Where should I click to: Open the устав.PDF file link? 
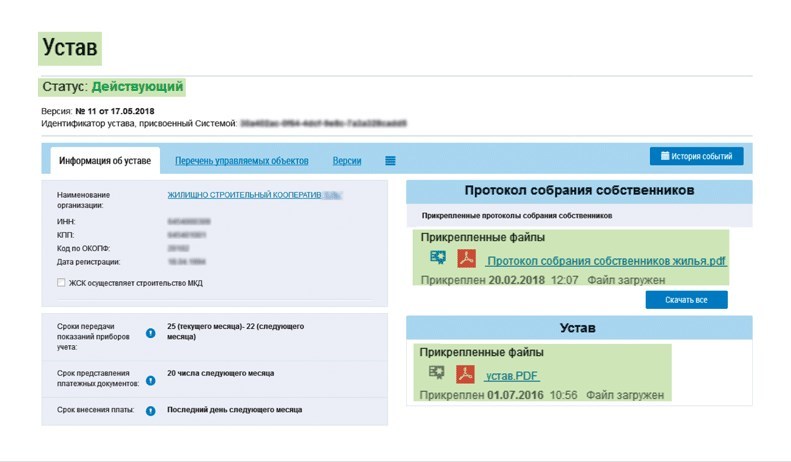tap(512, 376)
